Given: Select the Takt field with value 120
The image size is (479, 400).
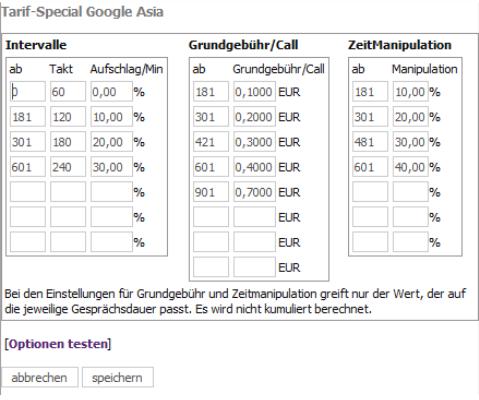Looking at the screenshot, I should (x=68, y=117).
